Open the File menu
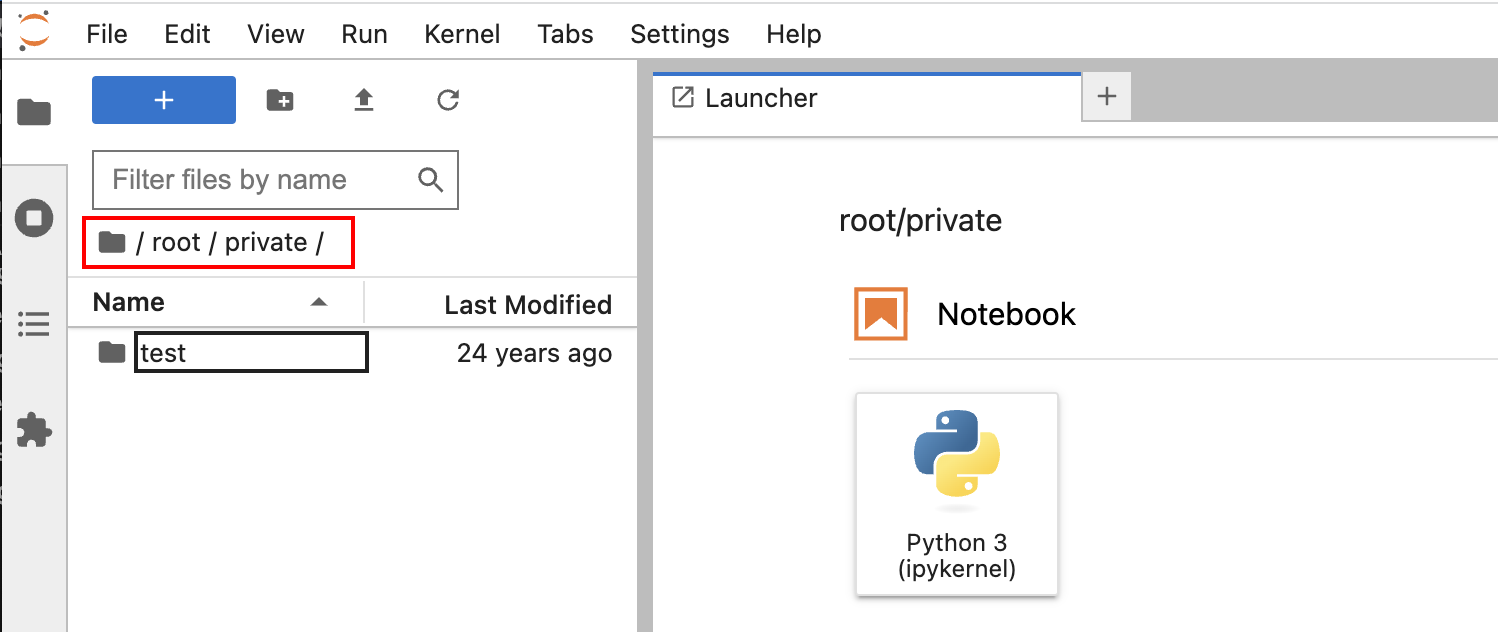This screenshot has height=632, width=1498. pos(107,34)
